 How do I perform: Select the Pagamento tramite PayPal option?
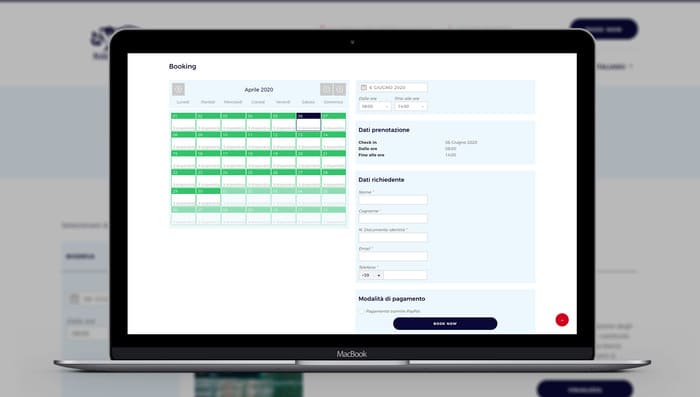pyautogui.click(x=362, y=311)
